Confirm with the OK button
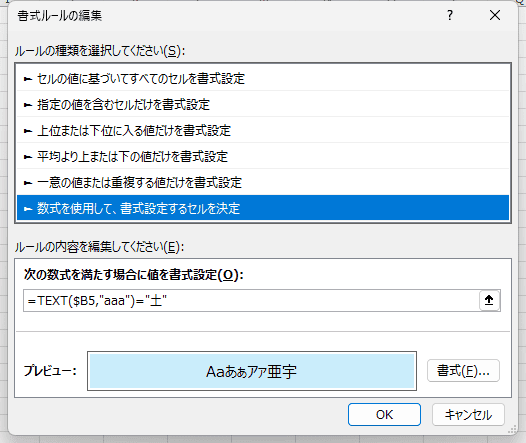Image resolution: width=526 pixels, height=443 pixels. click(x=384, y=414)
